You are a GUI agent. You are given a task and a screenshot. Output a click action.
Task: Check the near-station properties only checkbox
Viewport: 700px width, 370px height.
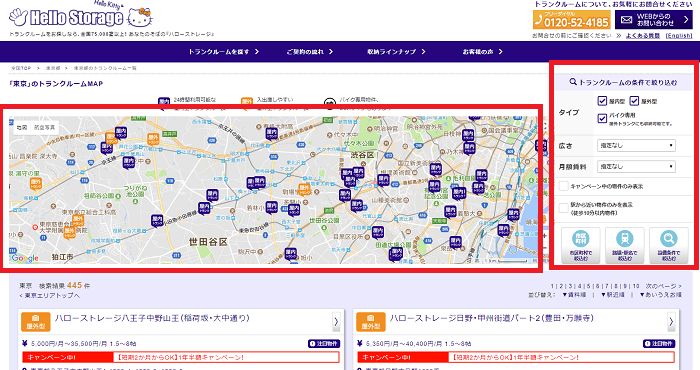point(564,208)
